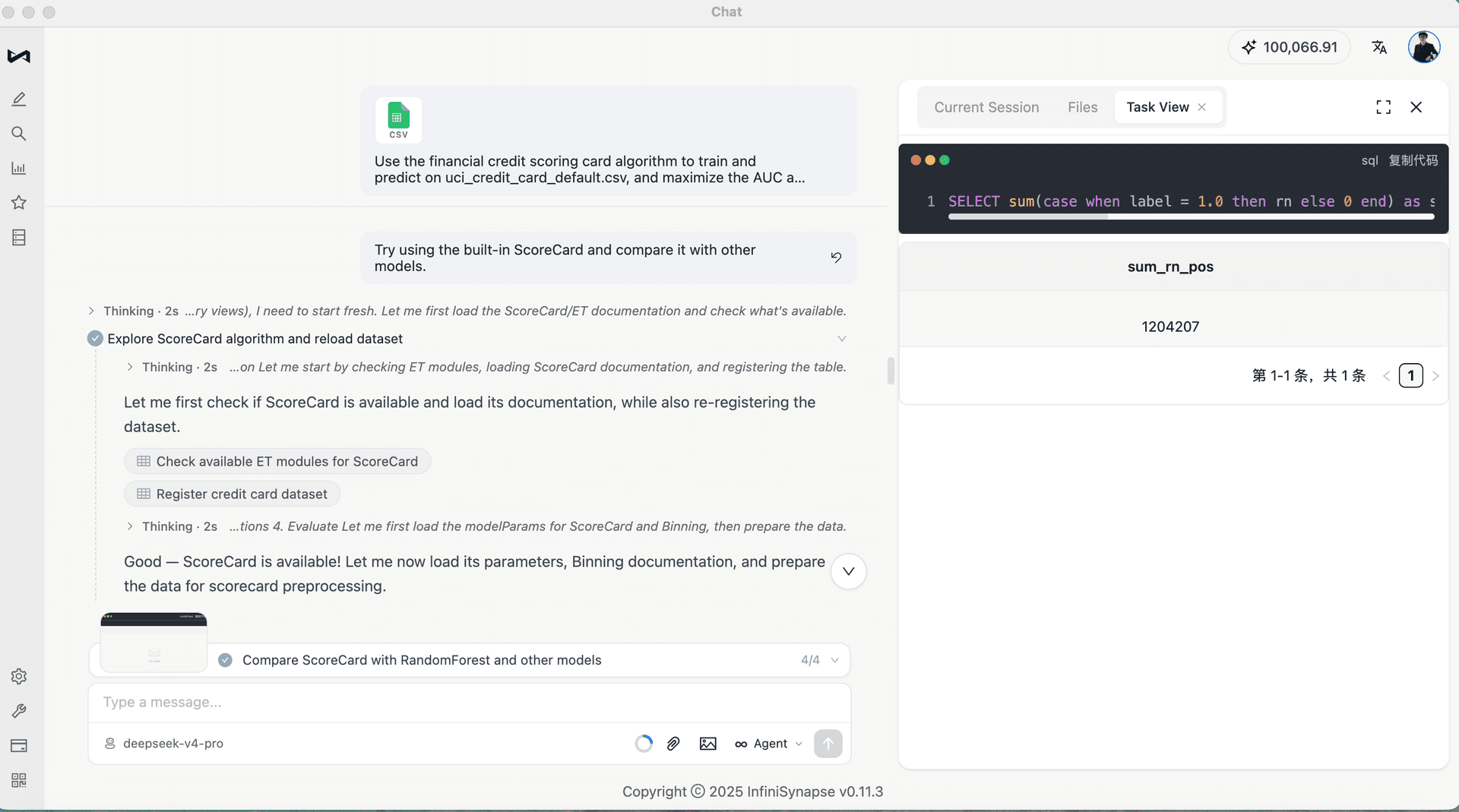Open Register credit card dataset chip
Viewport: 1459px width, 812px height.
point(232,494)
